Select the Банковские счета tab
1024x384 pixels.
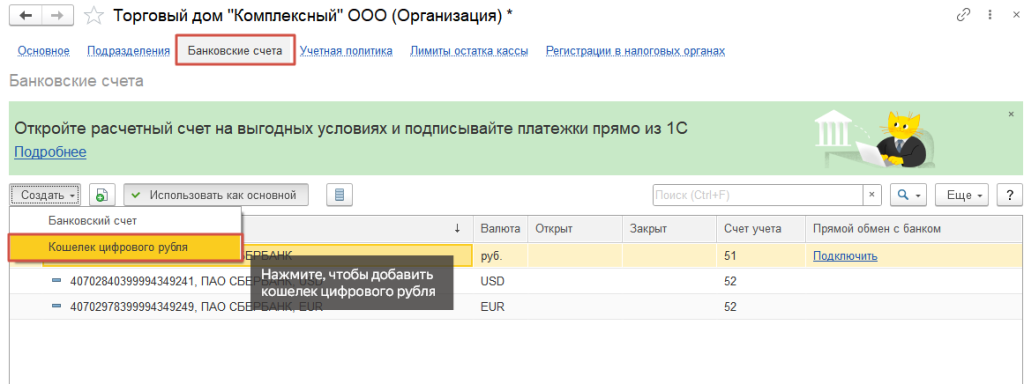tap(235, 50)
